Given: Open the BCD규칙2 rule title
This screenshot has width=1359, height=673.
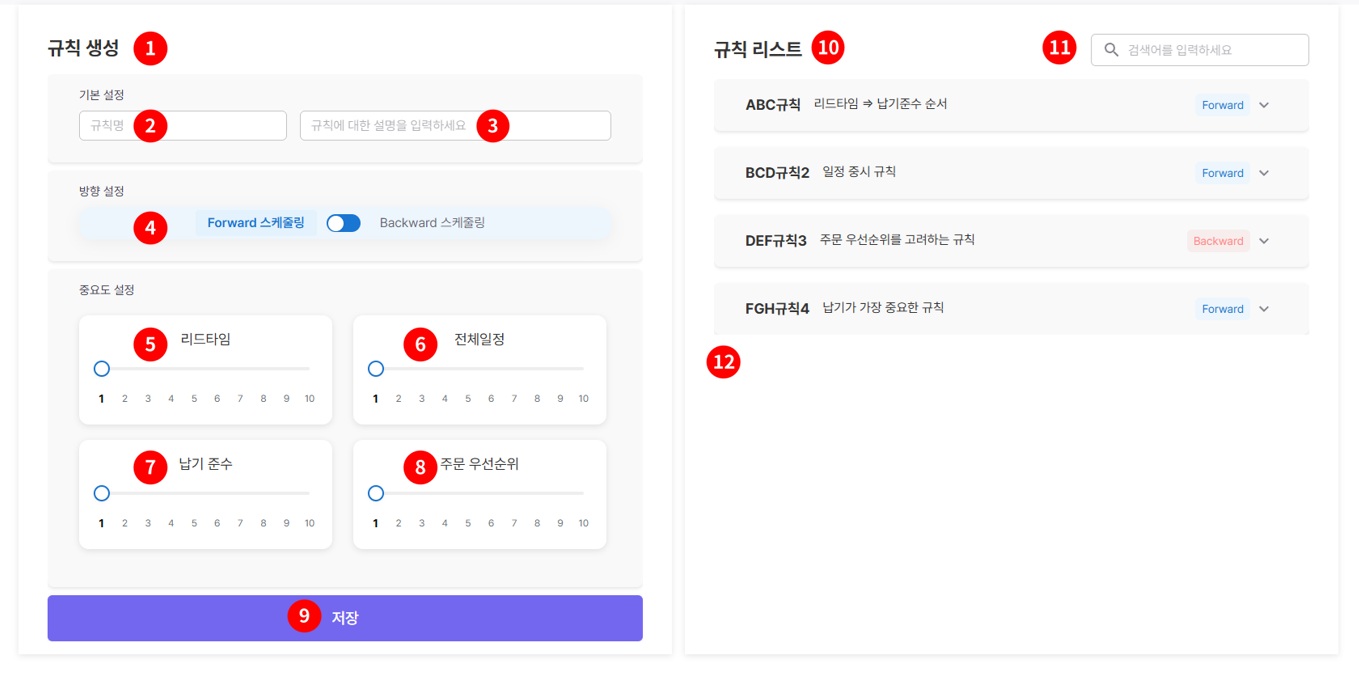Looking at the screenshot, I should click(777, 173).
